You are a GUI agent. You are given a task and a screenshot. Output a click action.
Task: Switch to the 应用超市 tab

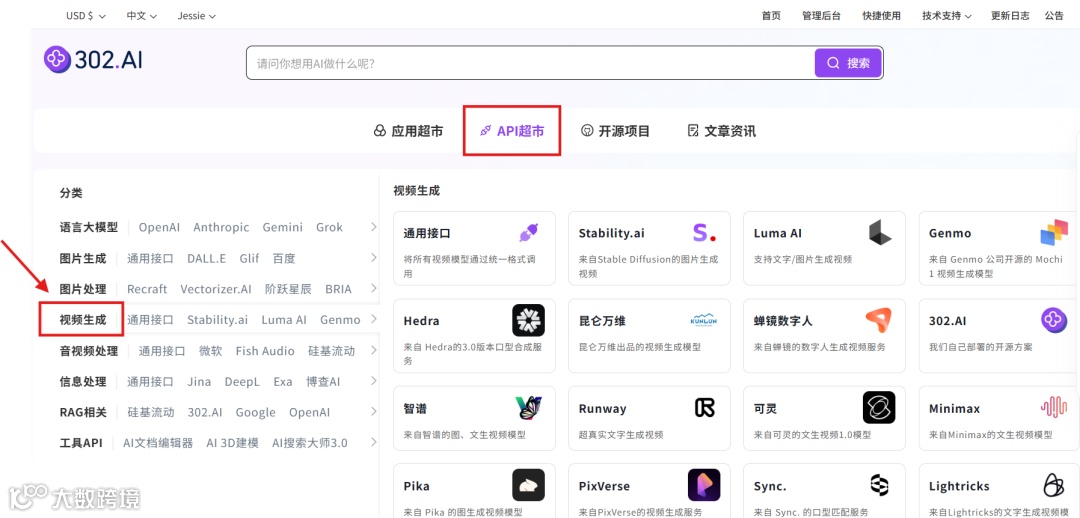[408, 131]
